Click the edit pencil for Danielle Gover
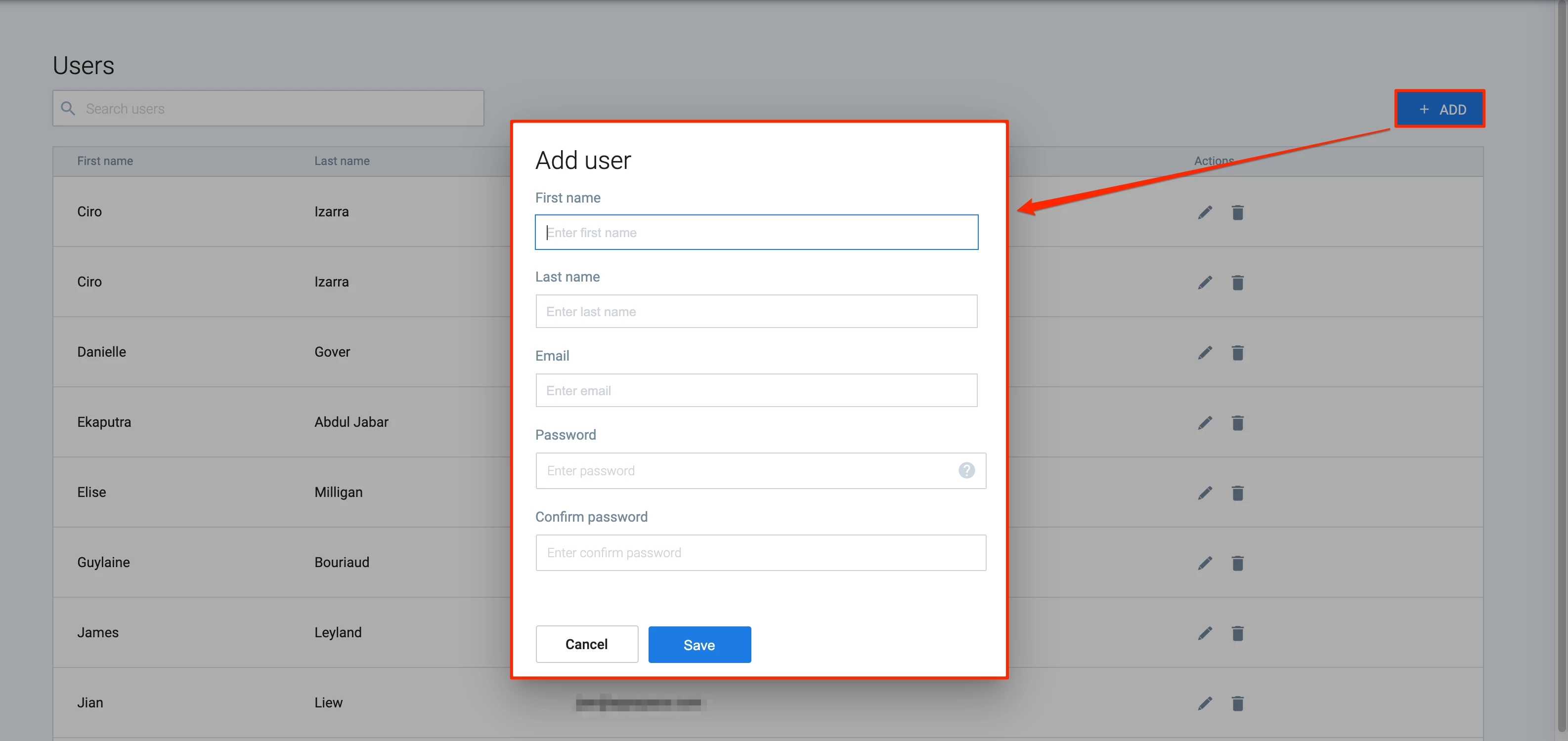 pos(1205,353)
